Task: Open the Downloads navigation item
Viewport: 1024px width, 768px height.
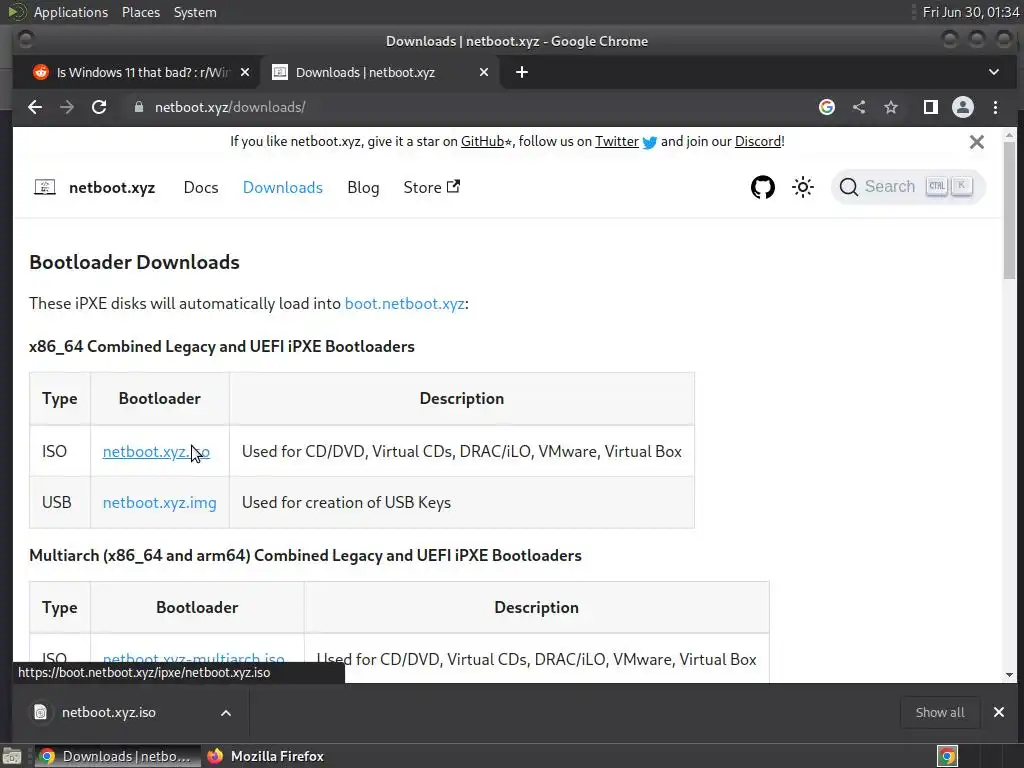Action: (283, 187)
